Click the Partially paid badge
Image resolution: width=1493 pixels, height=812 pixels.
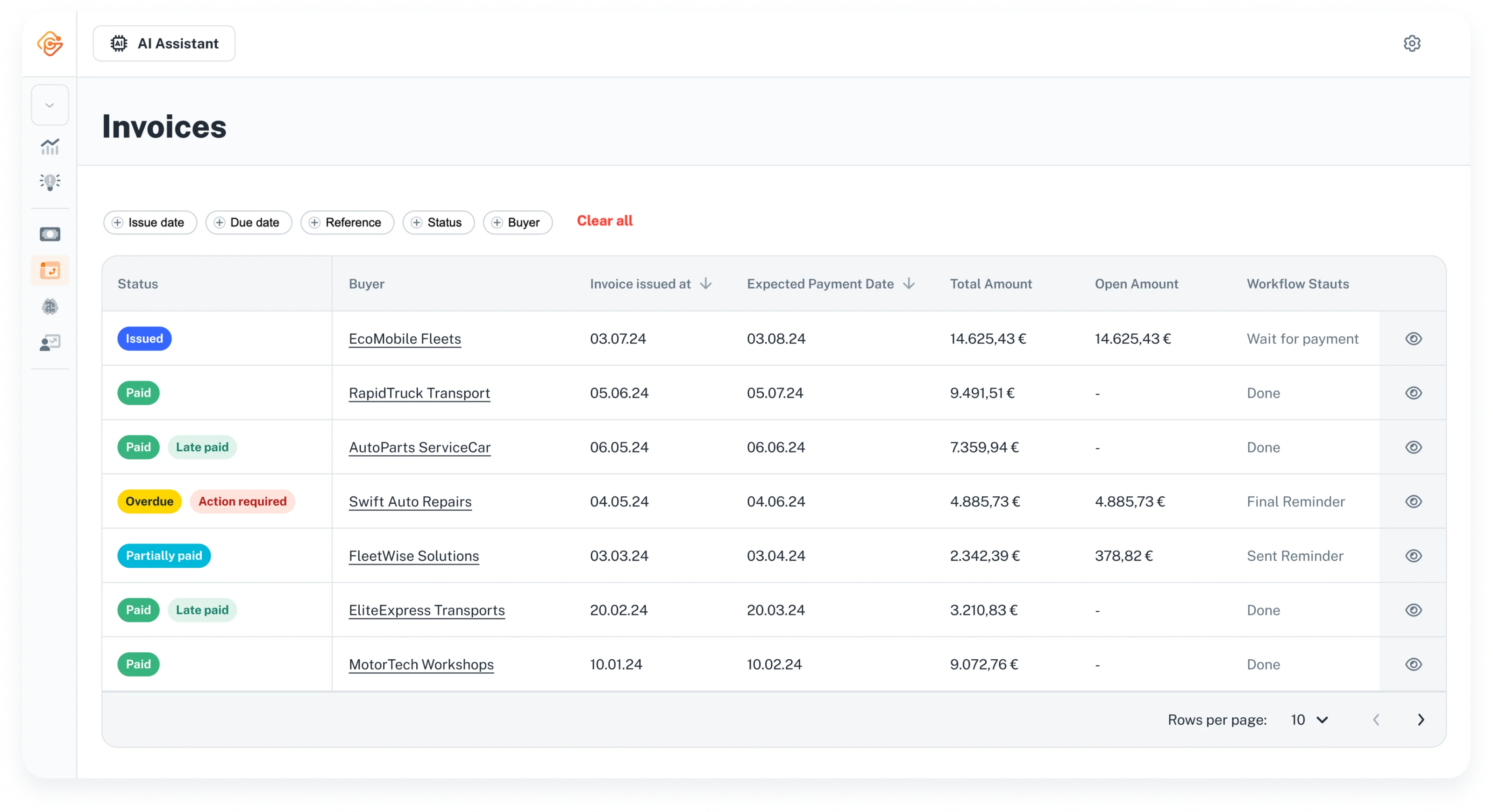pyautogui.click(x=164, y=556)
